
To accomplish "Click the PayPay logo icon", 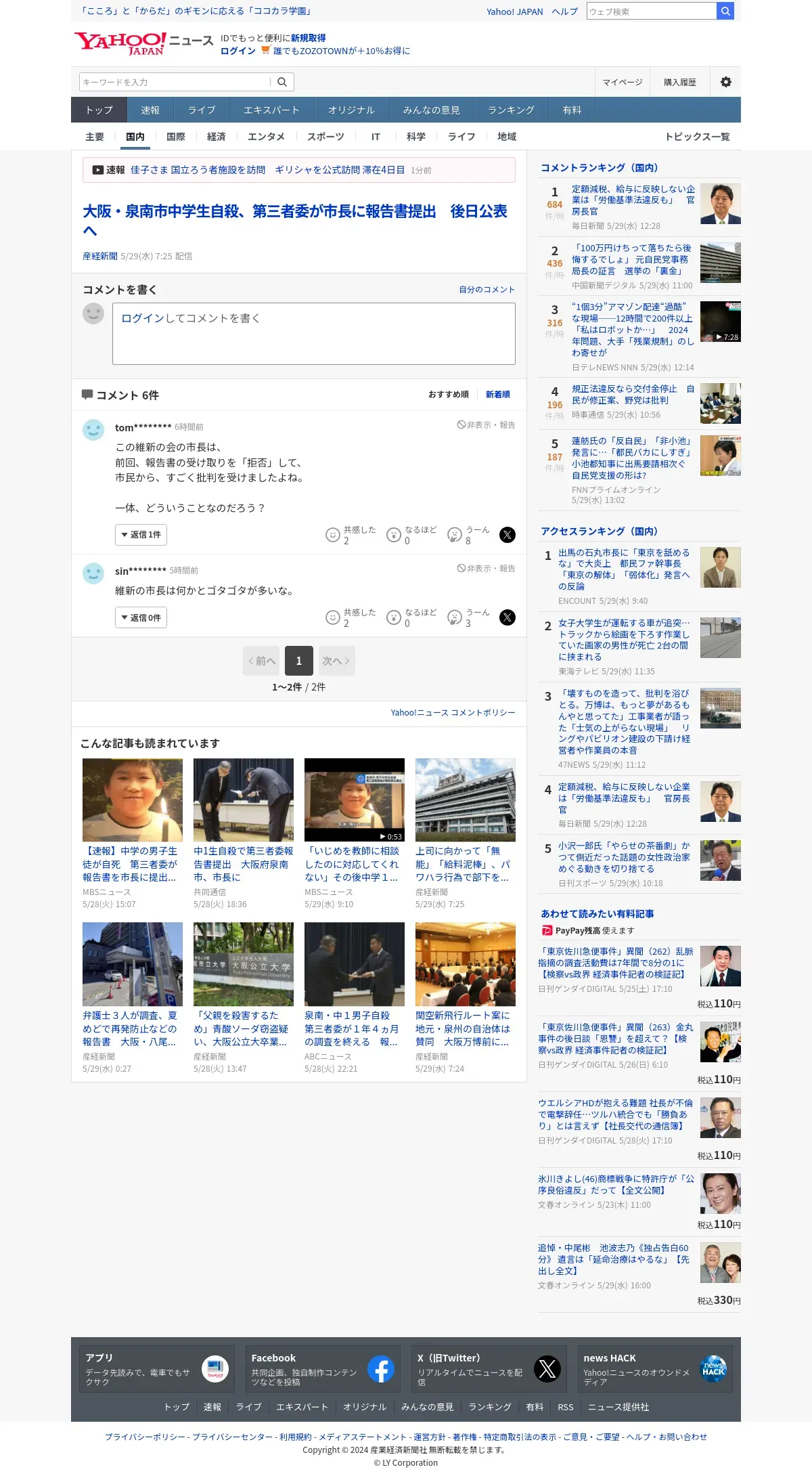I will tap(547, 931).
